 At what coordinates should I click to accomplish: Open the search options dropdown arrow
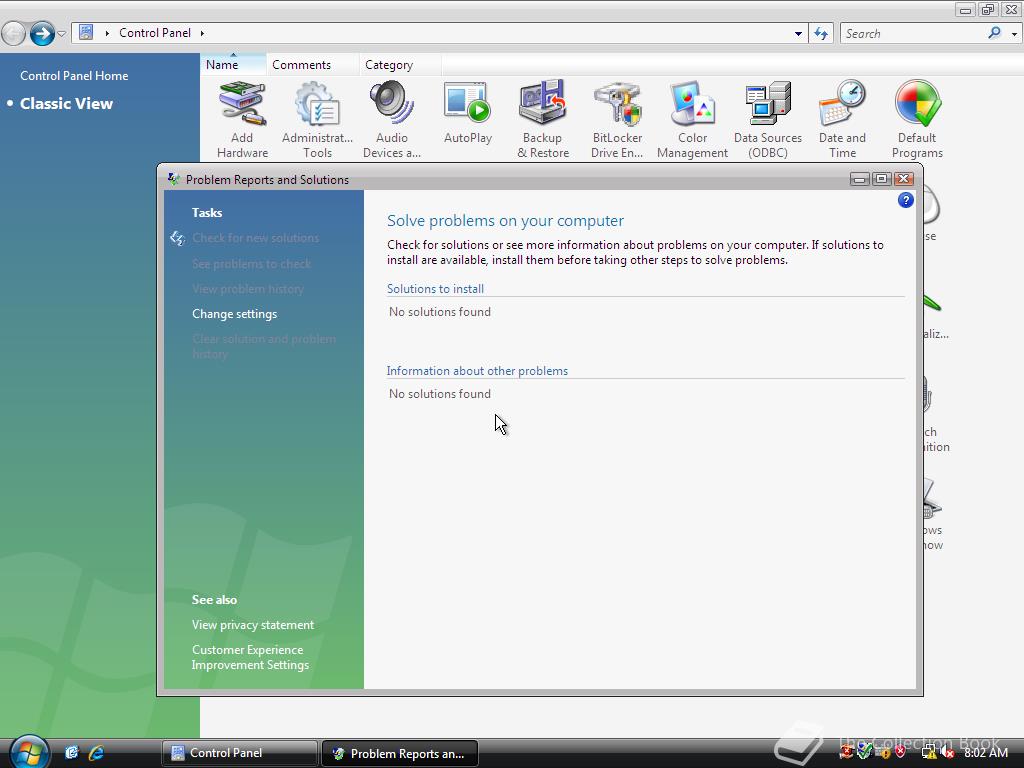(x=1014, y=33)
